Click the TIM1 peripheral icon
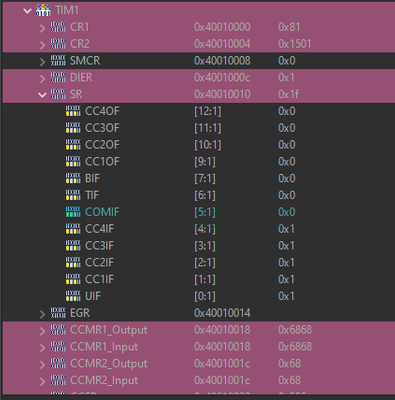Image resolution: width=395 pixels, height=400 pixels. tap(43, 10)
